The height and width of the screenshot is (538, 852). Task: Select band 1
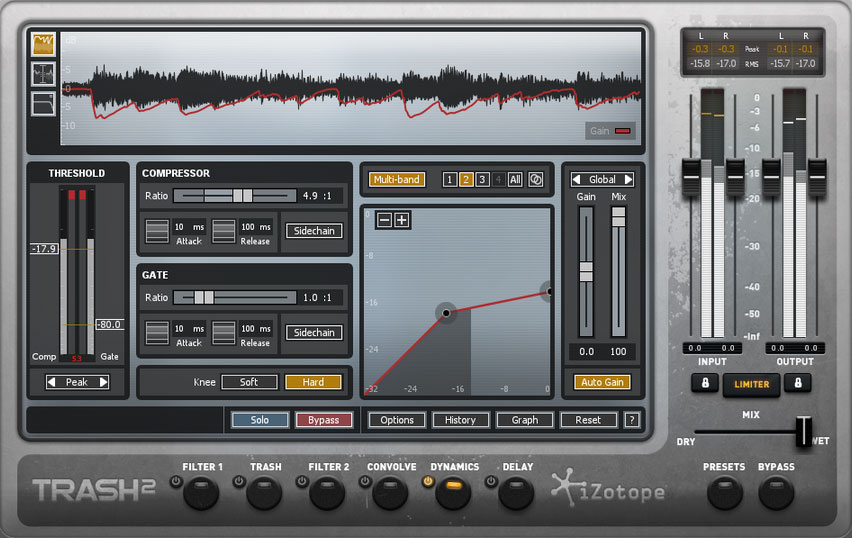pos(449,179)
